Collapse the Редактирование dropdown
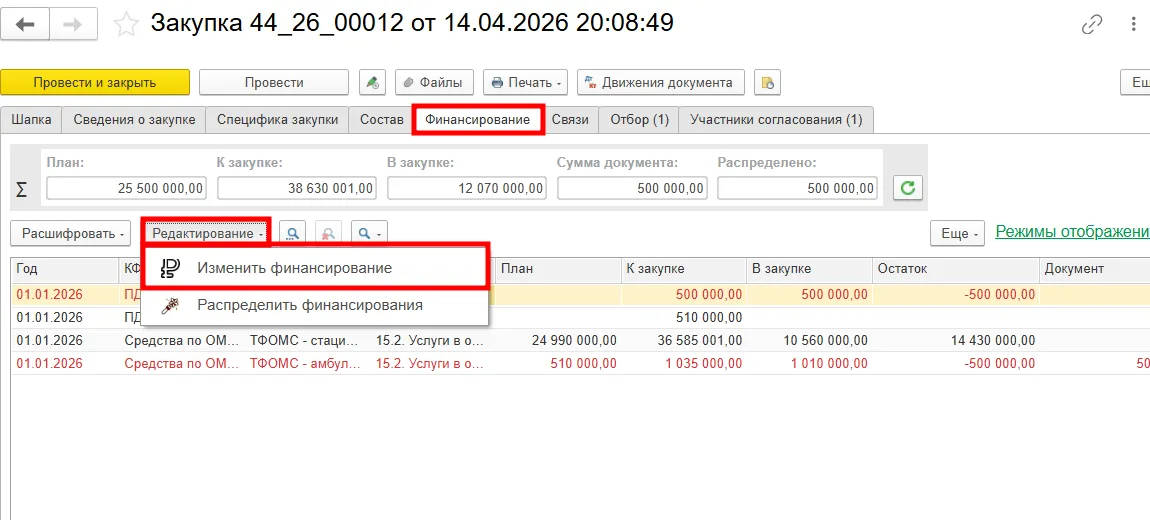This screenshot has width=1150, height=520. pyautogui.click(x=206, y=234)
